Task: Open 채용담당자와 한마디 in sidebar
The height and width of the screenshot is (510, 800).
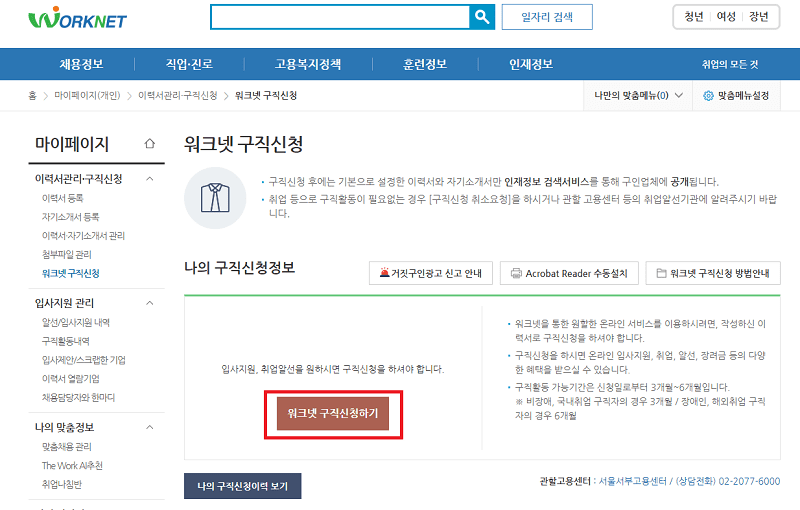Action: (78, 397)
